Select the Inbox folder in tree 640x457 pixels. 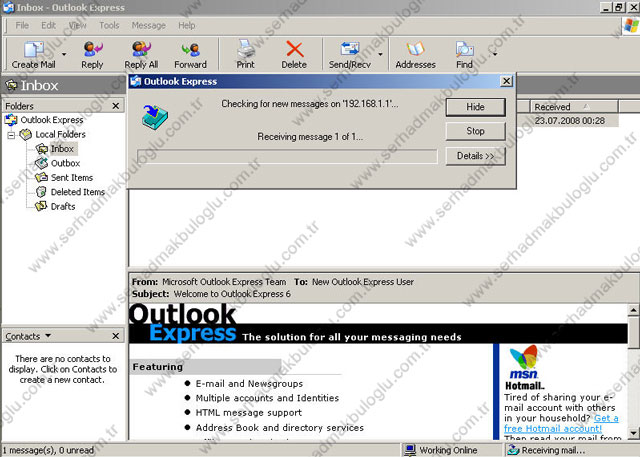[x=62, y=149]
